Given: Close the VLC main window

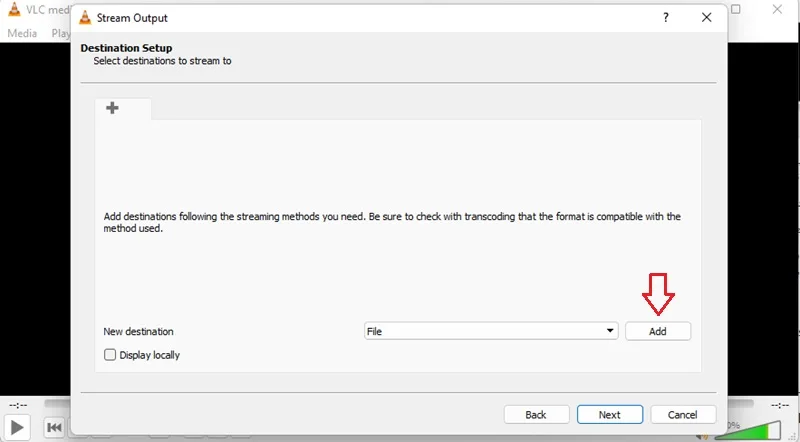Looking at the screenshot, I should click(777, 9).
